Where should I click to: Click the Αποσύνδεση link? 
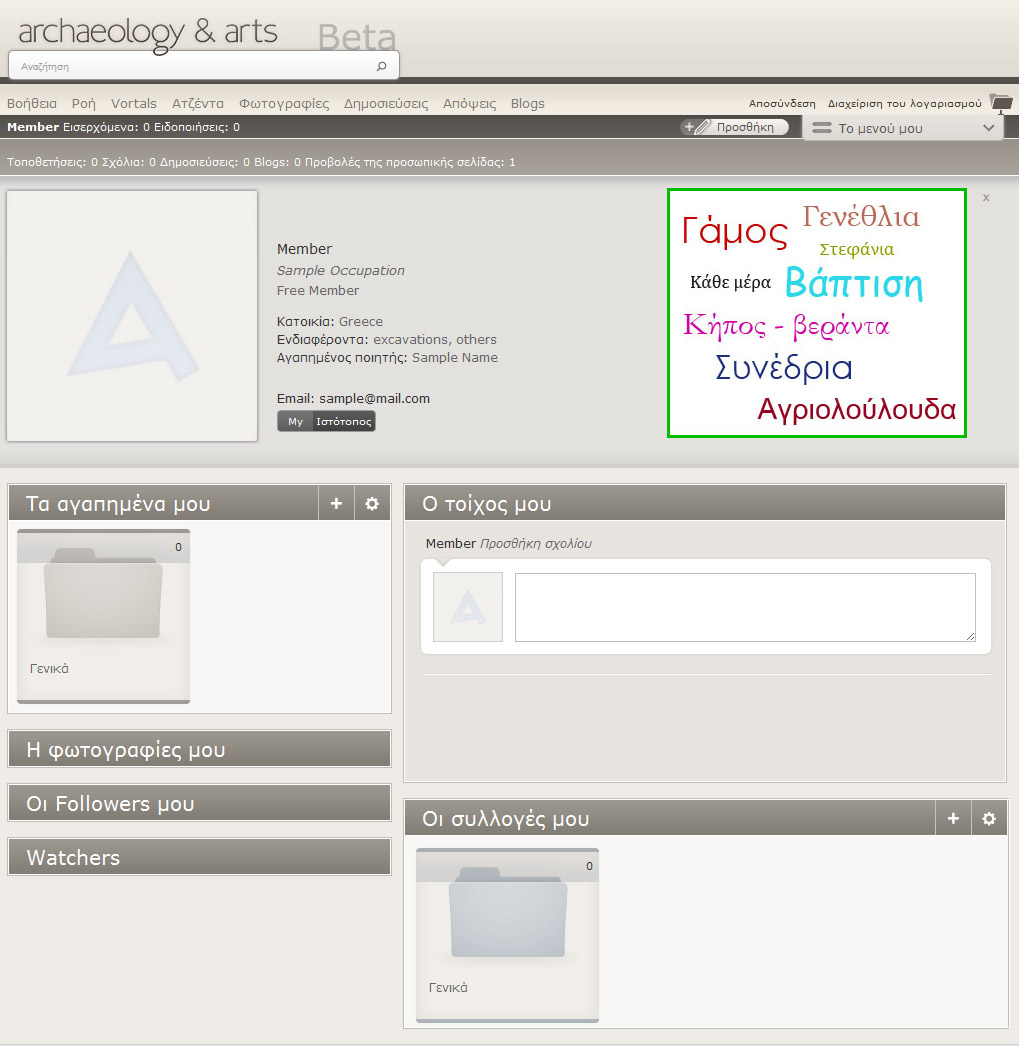[x=782, y=103]
